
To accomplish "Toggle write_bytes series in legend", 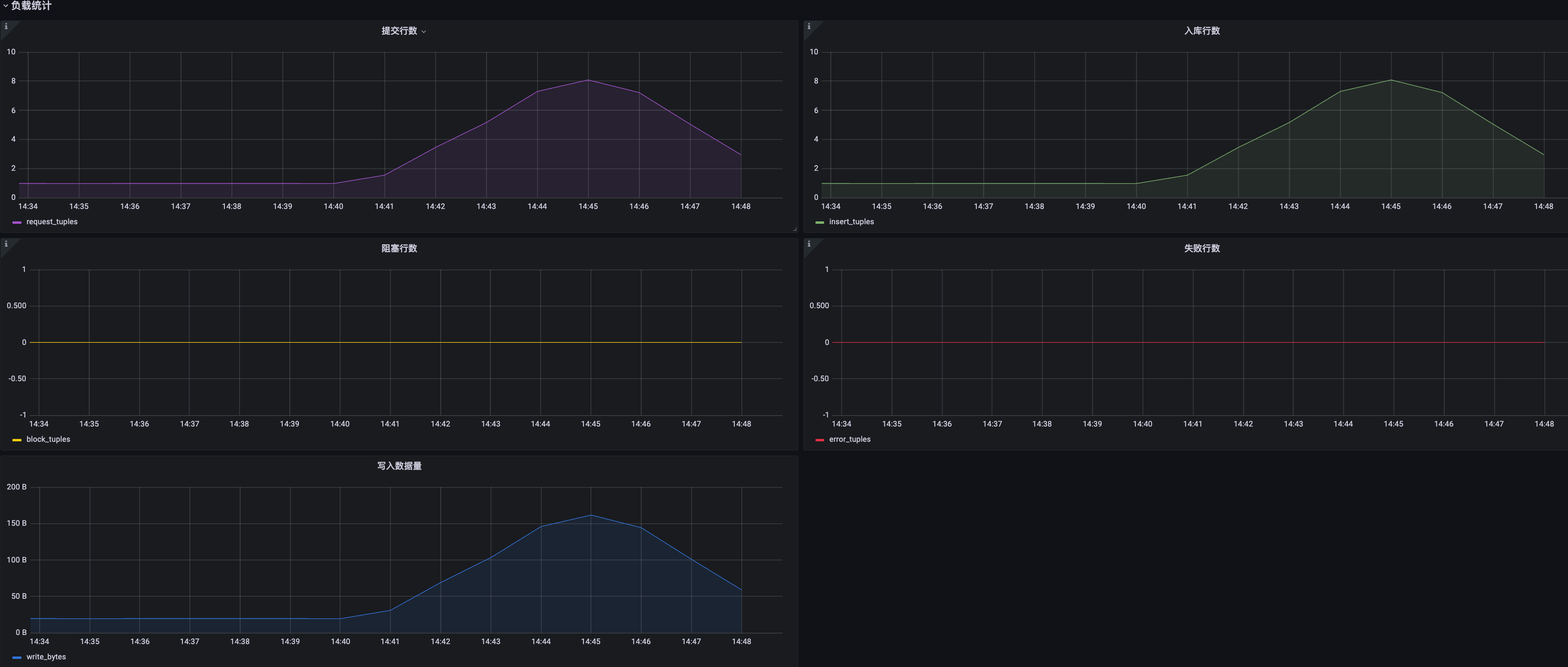I will tap(46, 657).
